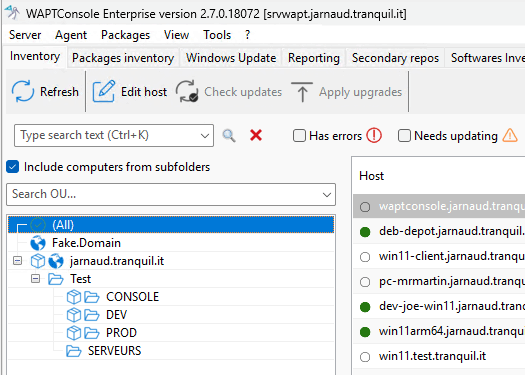Click the Fake.Domain globe icon
Viewport: 525px width, 375px height.
point(38,243)
